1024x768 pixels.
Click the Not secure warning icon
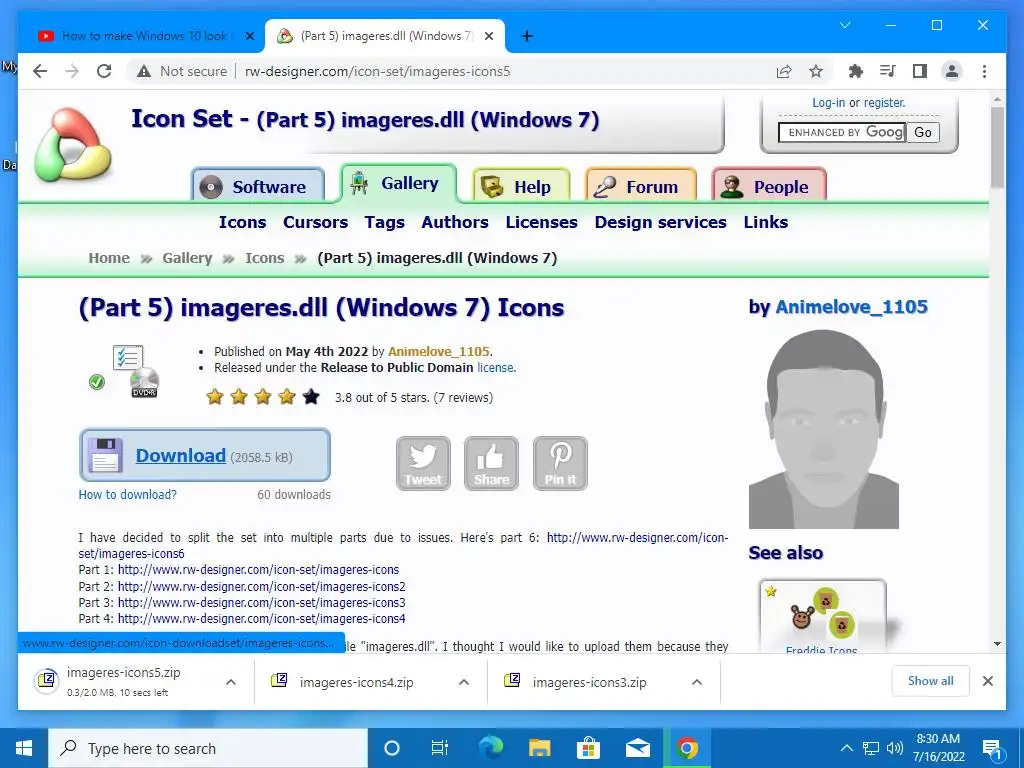pyautogui.click(x=144, y=71)
